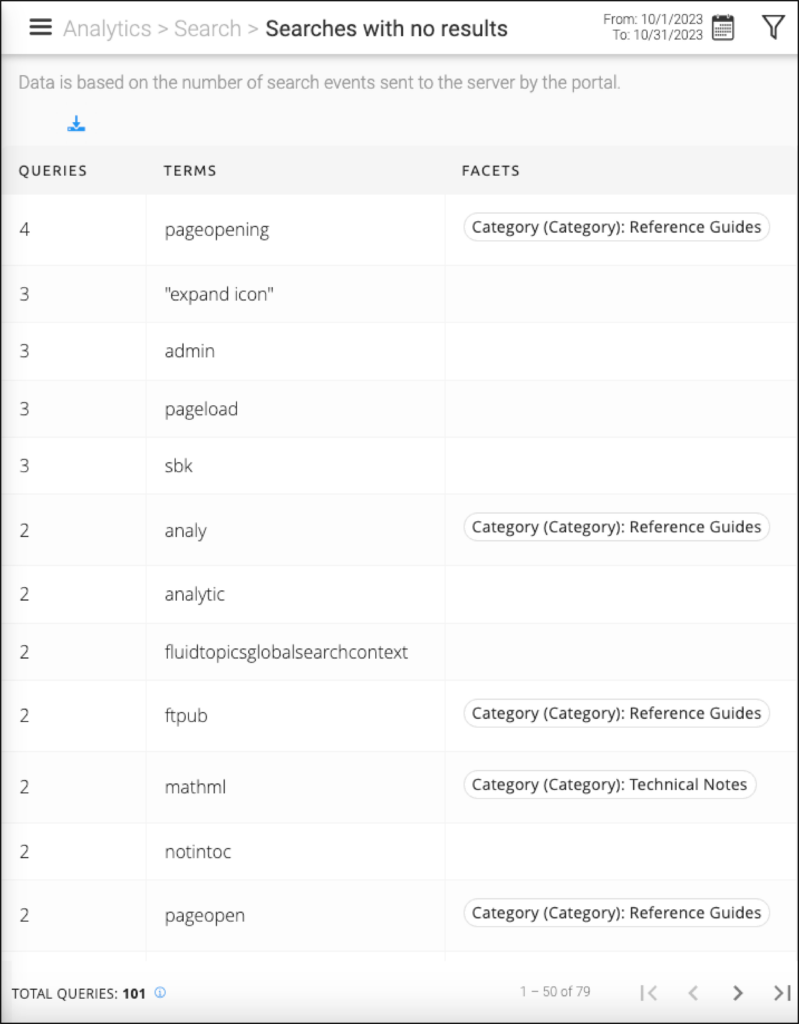Open the Search breadcrumb section
This screenshot has width=799, height=1024.
(x=207, y=28)
